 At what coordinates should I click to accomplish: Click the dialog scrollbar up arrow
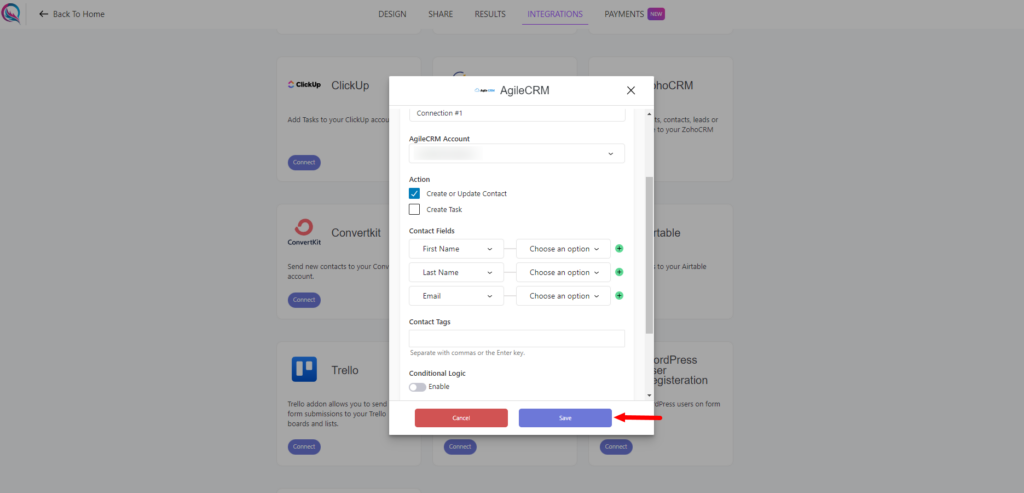click(648, 114)
